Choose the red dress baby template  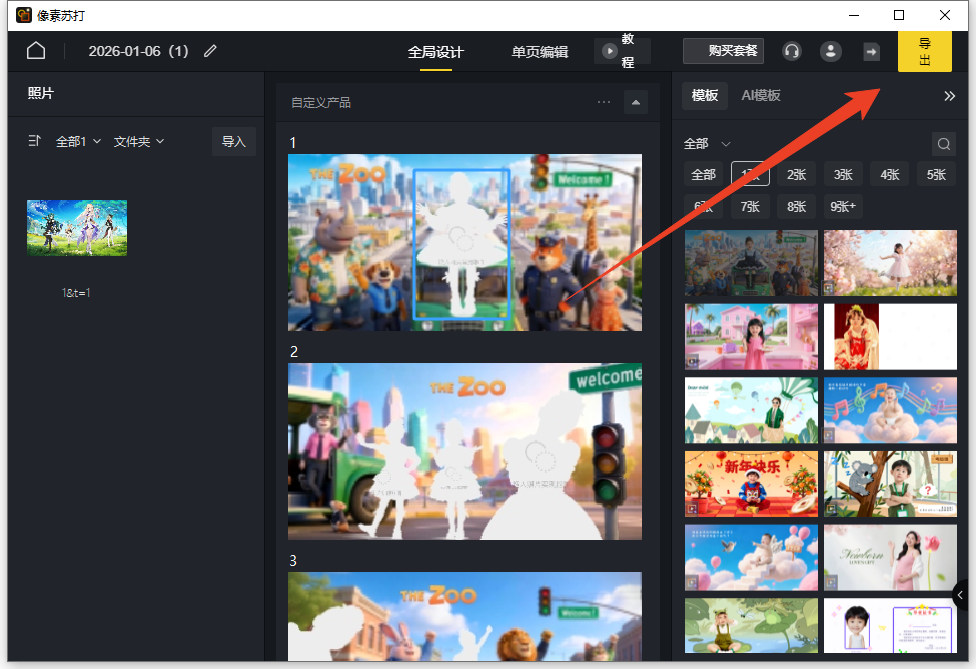(x=890, y=337)
